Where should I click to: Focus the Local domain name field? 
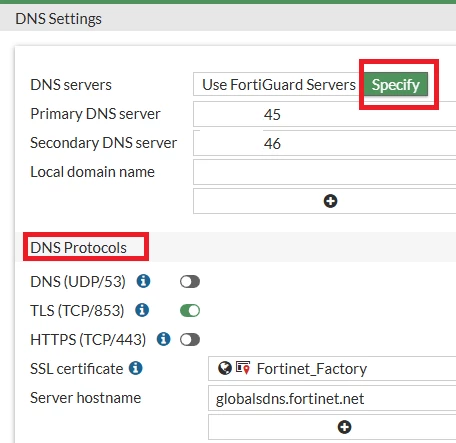pos(324,172)
